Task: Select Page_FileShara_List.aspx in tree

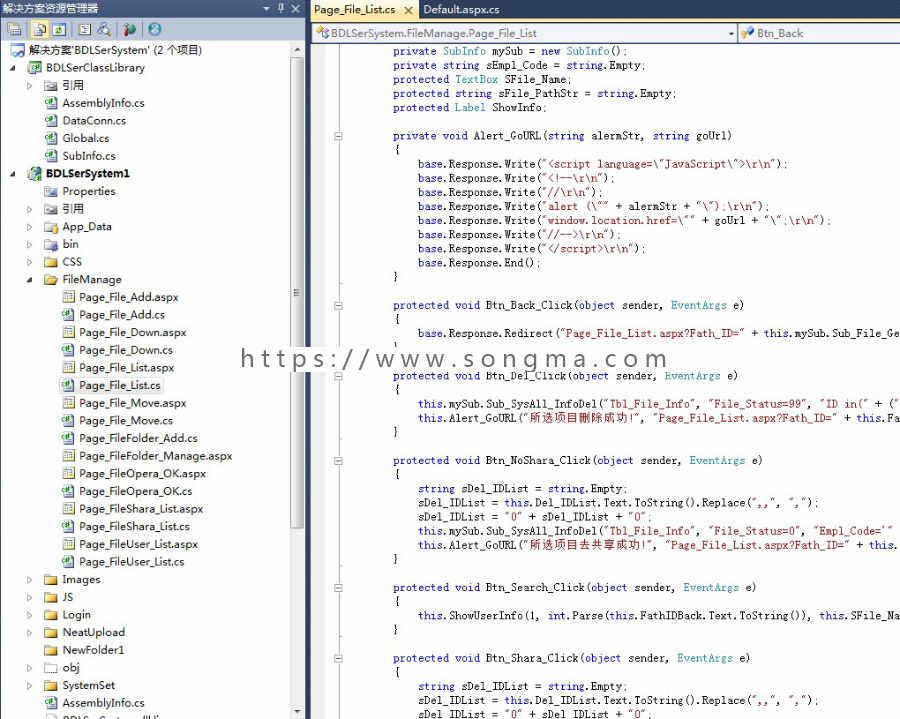Action: tap(141, 508)
